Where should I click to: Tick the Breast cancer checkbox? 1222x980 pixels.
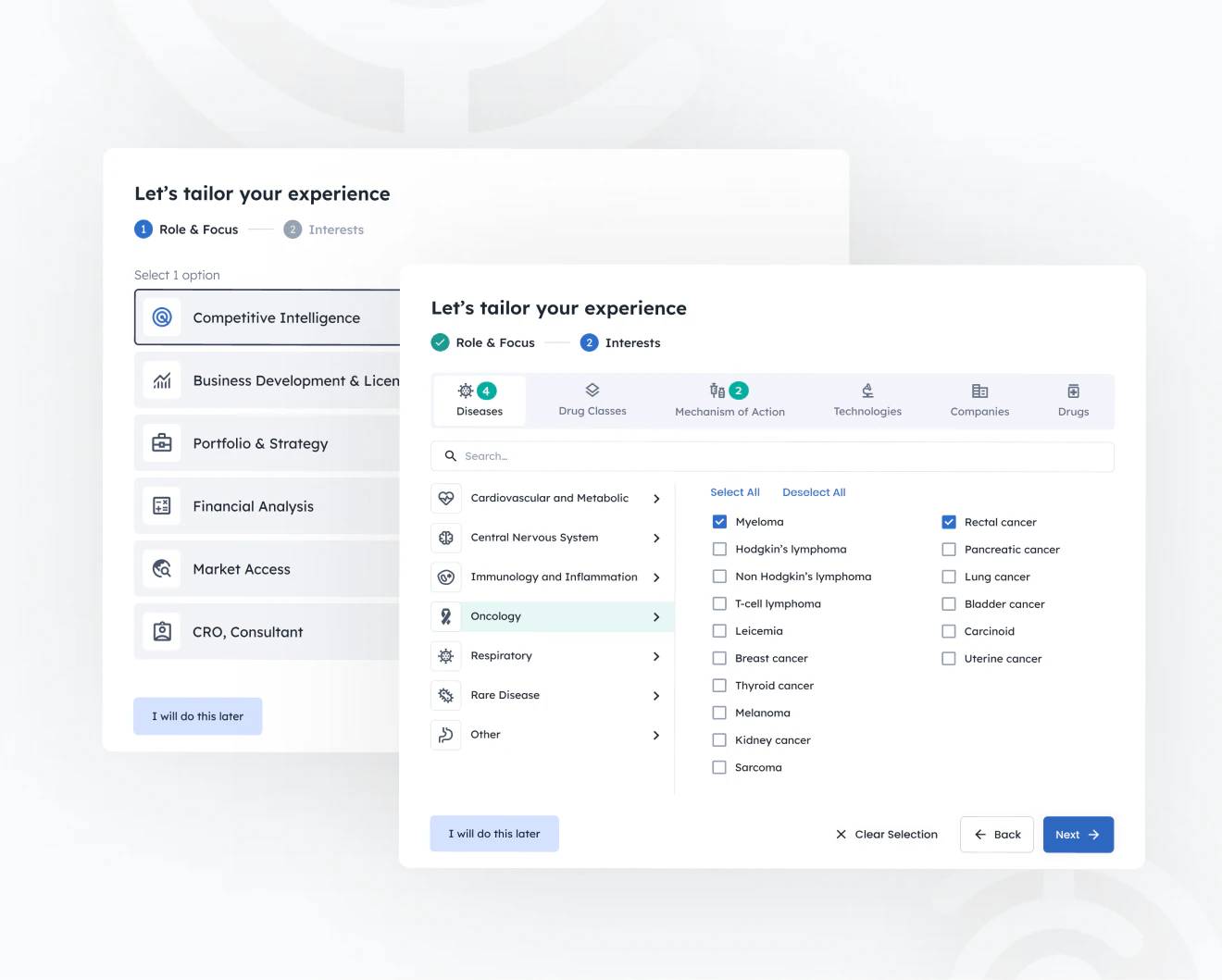pos(719,658)
